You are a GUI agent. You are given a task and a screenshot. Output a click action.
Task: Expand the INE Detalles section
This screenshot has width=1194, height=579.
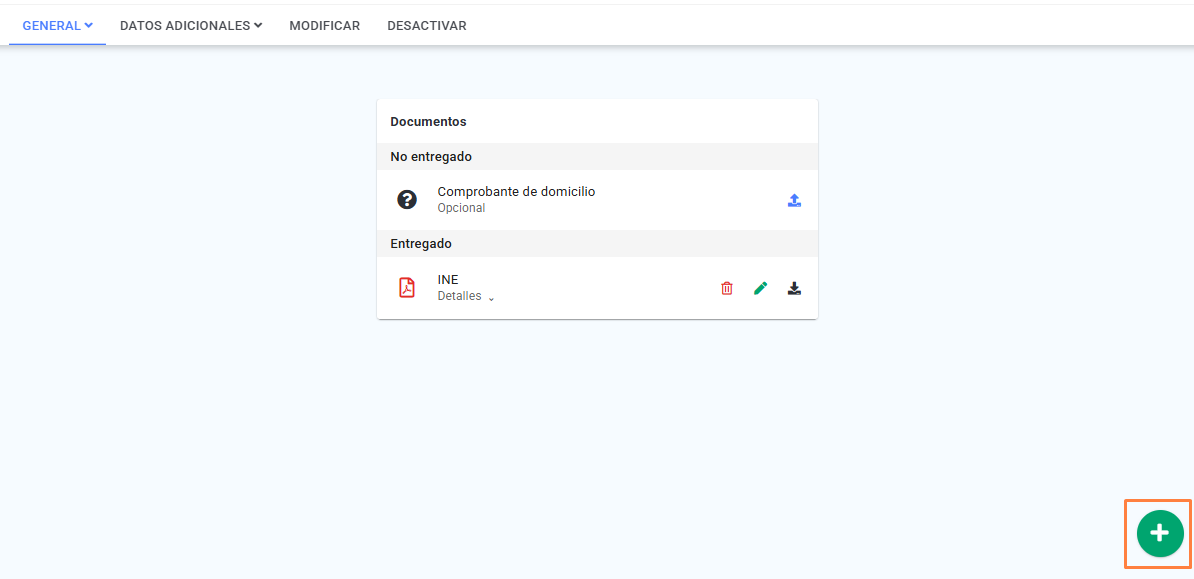(x=466, y=296)
